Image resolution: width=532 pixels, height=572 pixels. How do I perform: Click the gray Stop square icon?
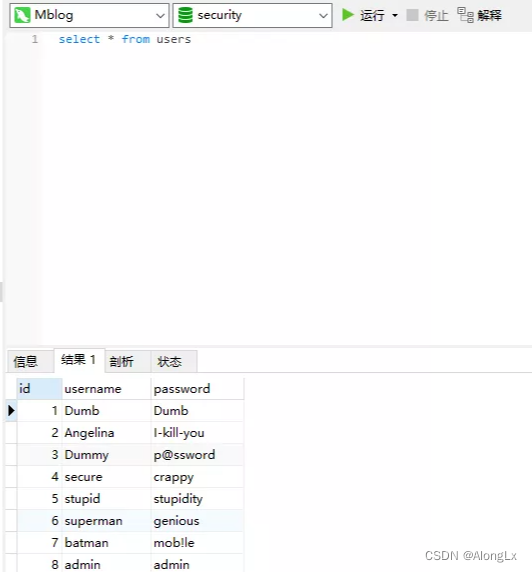[412, 15]
